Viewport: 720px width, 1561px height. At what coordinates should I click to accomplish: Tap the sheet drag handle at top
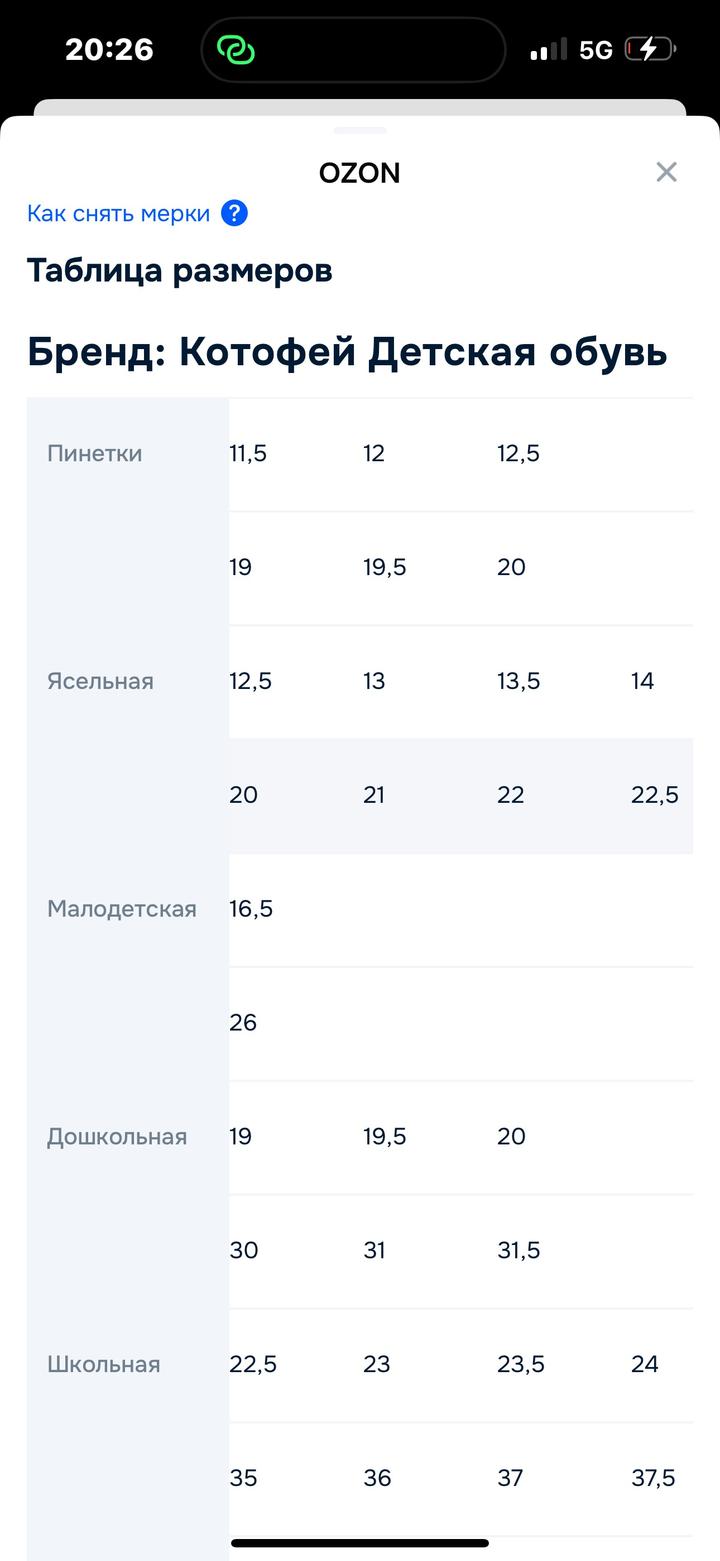pyautogui.click(x=360, y=130)
